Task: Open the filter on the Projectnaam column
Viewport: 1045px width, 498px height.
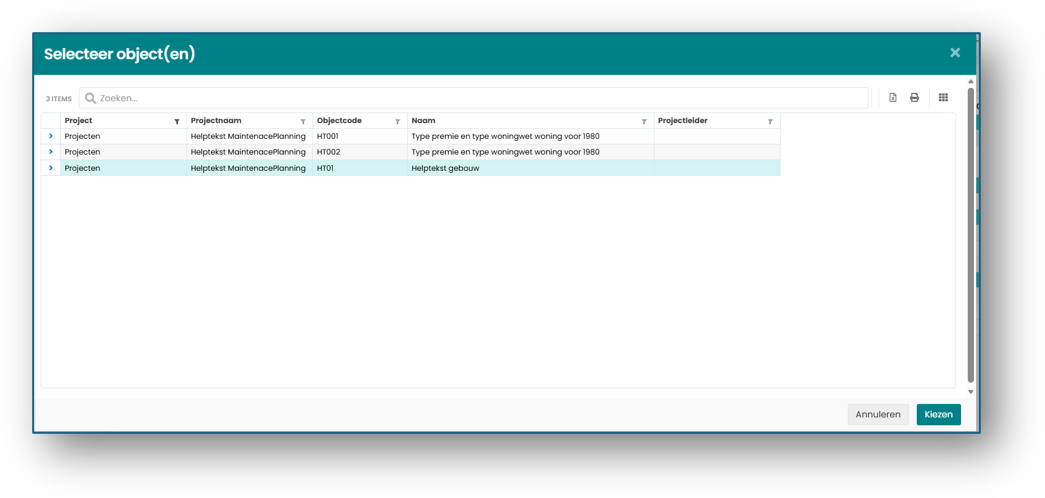Action: (x=303, y=121)
